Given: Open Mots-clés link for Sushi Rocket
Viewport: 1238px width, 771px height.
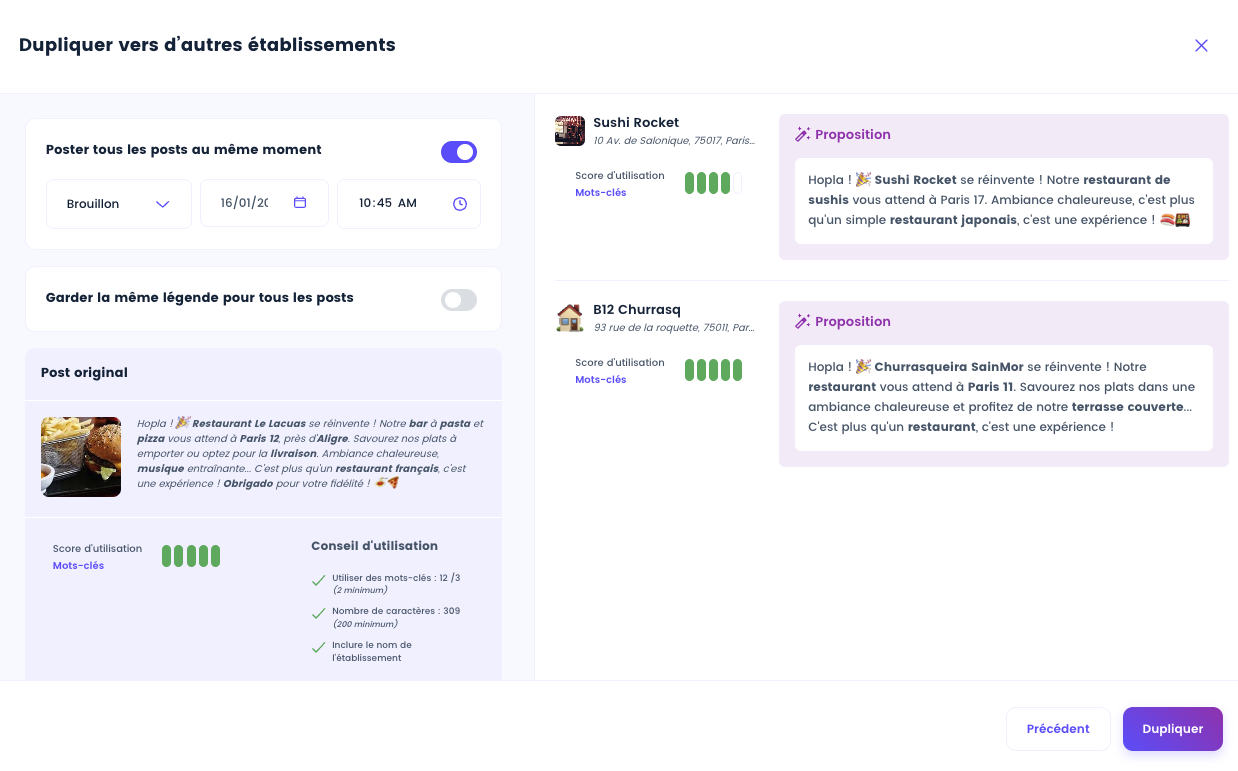Looking at the screenshot, I should [601, 193].
